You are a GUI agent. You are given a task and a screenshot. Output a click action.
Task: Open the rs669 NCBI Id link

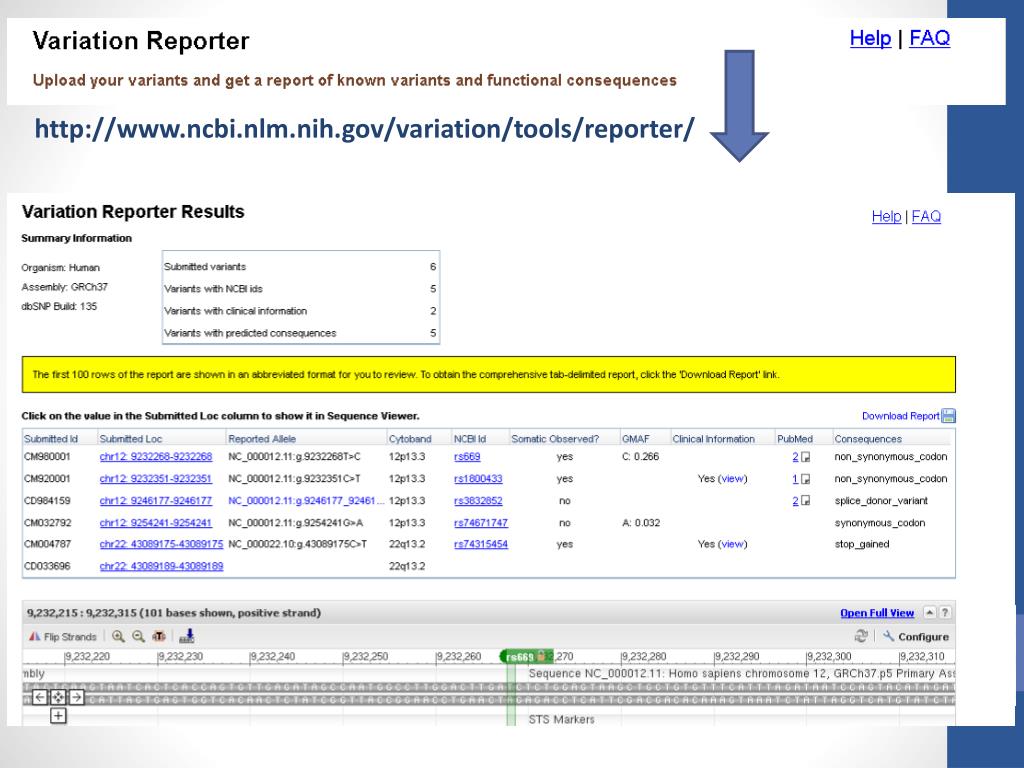point(467,456)
